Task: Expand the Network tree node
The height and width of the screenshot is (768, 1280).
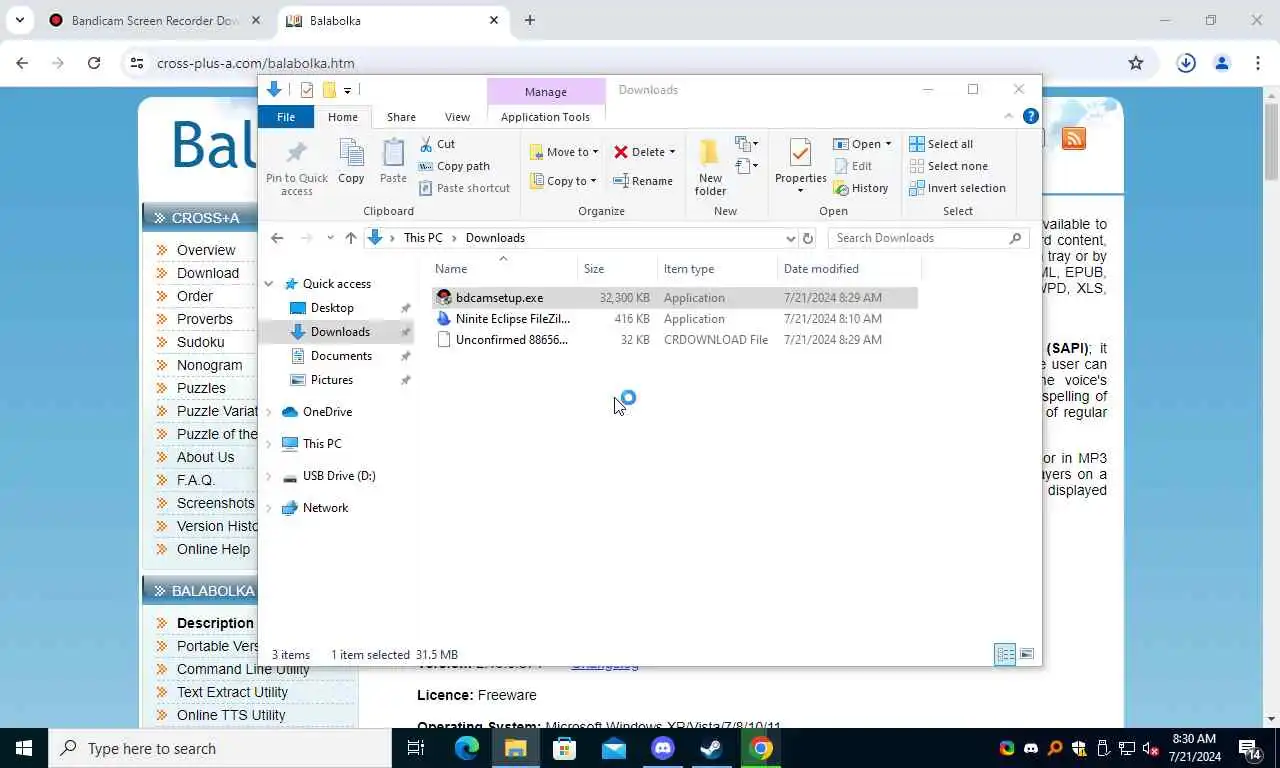Action: [268, 508]
